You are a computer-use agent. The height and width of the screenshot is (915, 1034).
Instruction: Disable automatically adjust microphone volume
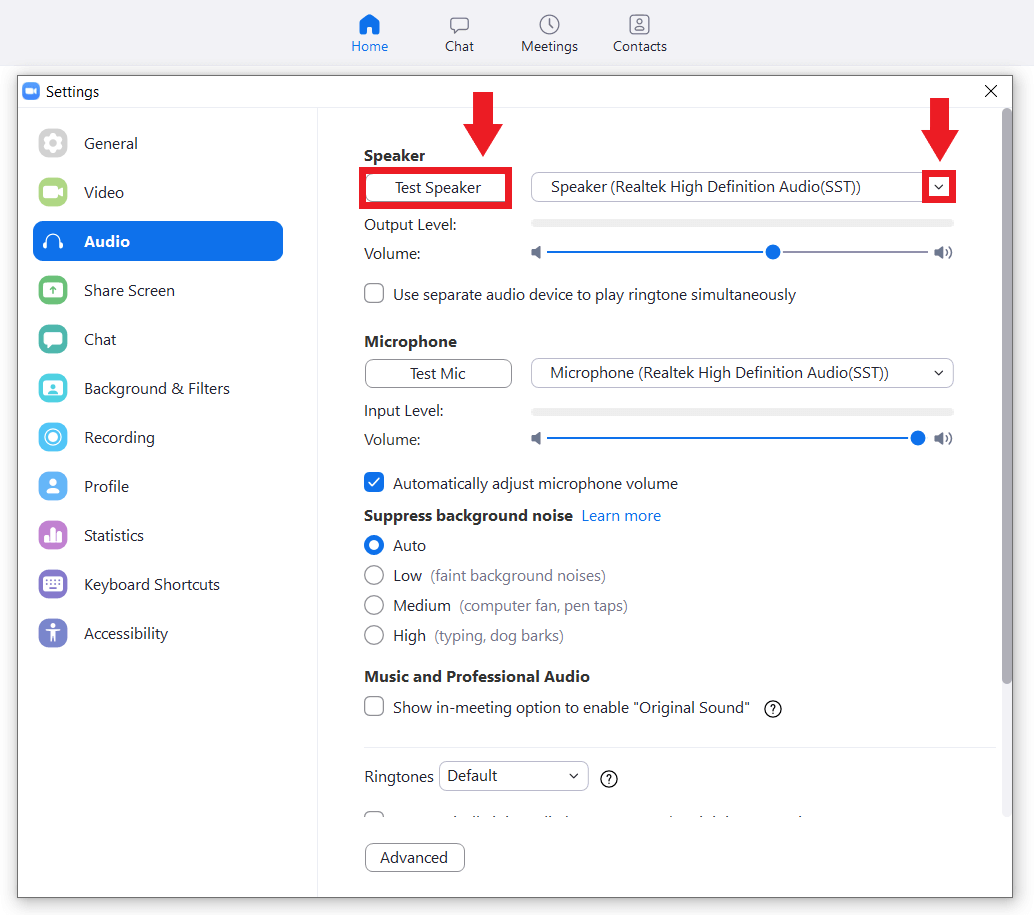[373, 482]
